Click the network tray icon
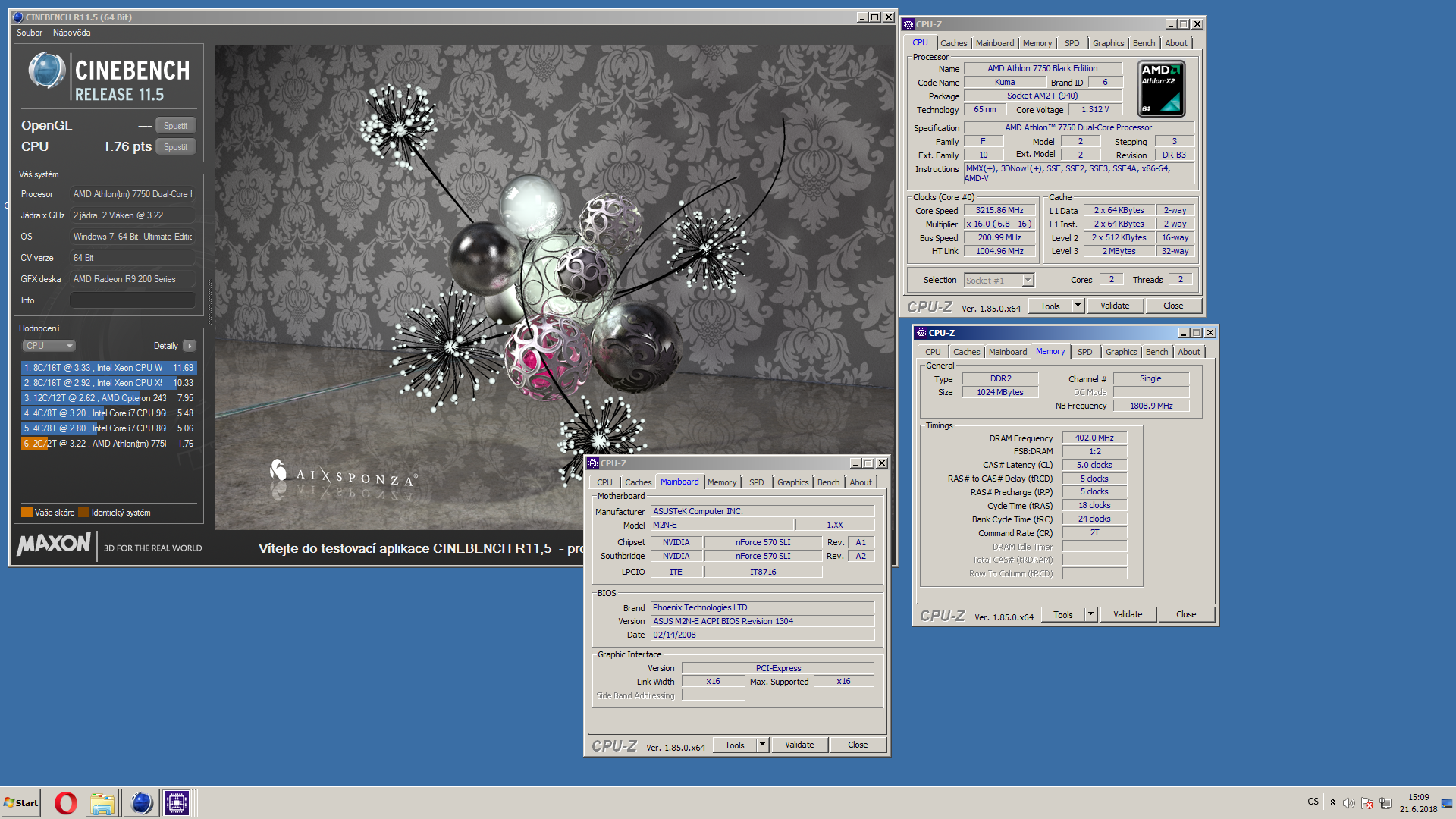 pos(1385,803)
